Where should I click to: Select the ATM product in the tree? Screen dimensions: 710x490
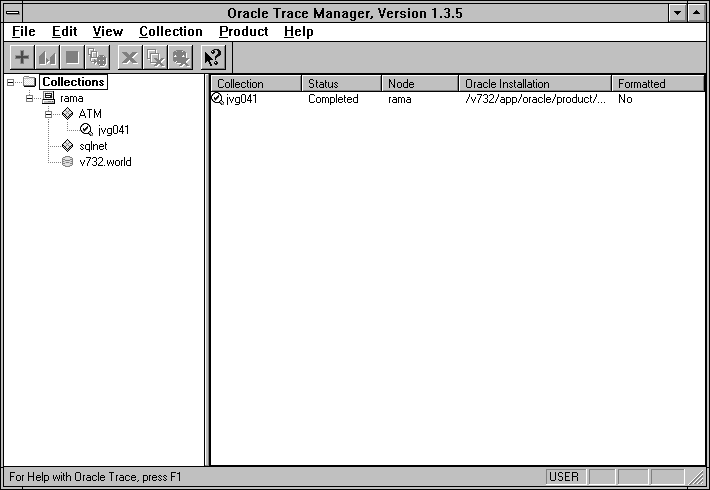click(90, 114)
